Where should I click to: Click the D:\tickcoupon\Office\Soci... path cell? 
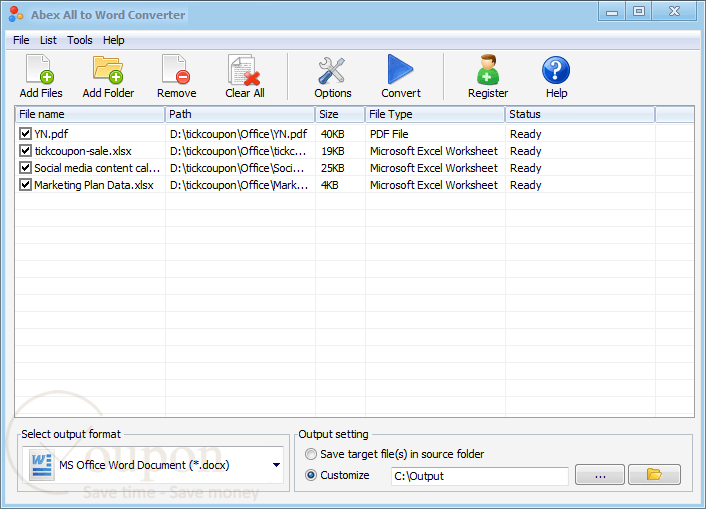click(x=237, y=168)
